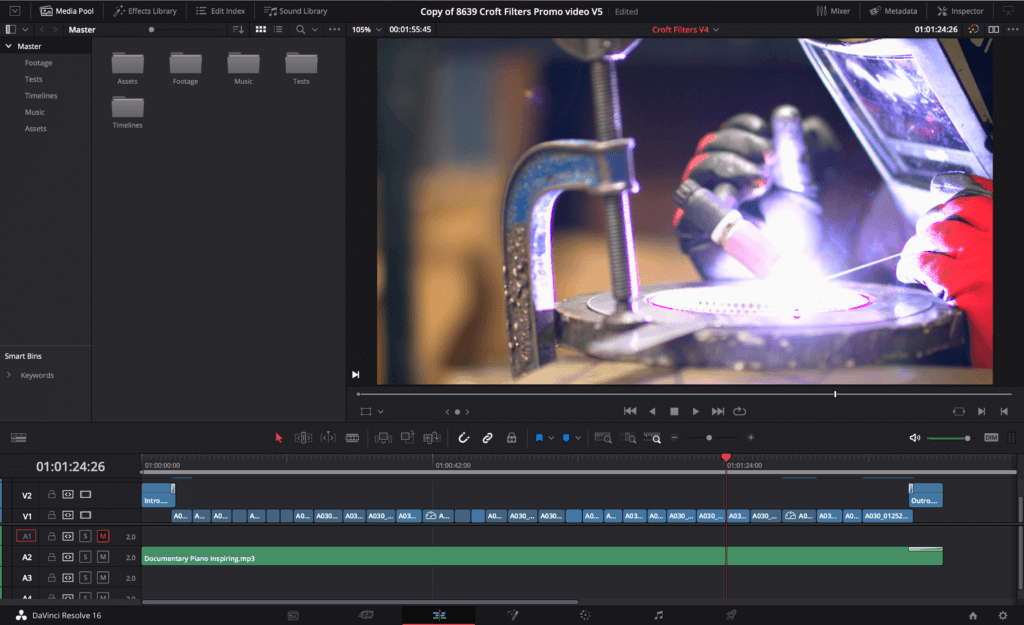
Task: Play reverse in the viewer
Action: click(652, 411)
